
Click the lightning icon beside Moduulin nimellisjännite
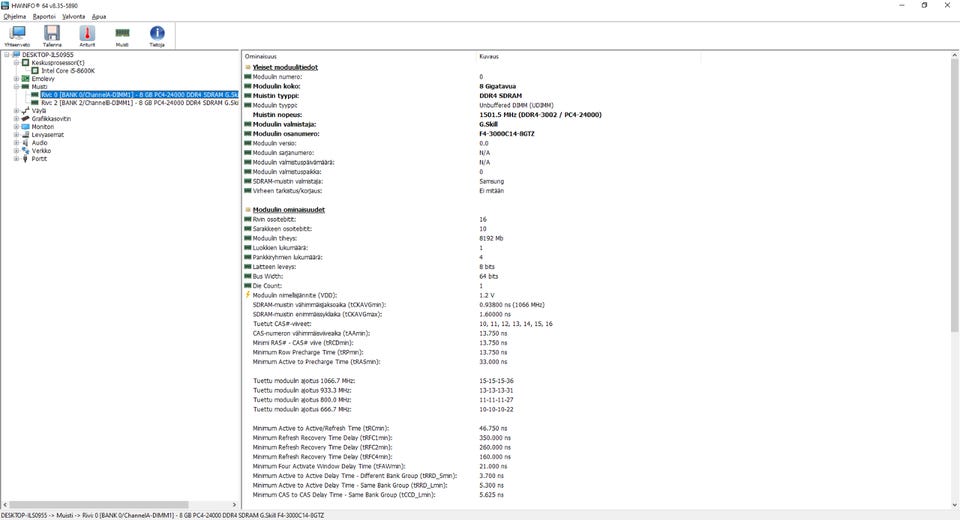[248, 295]
